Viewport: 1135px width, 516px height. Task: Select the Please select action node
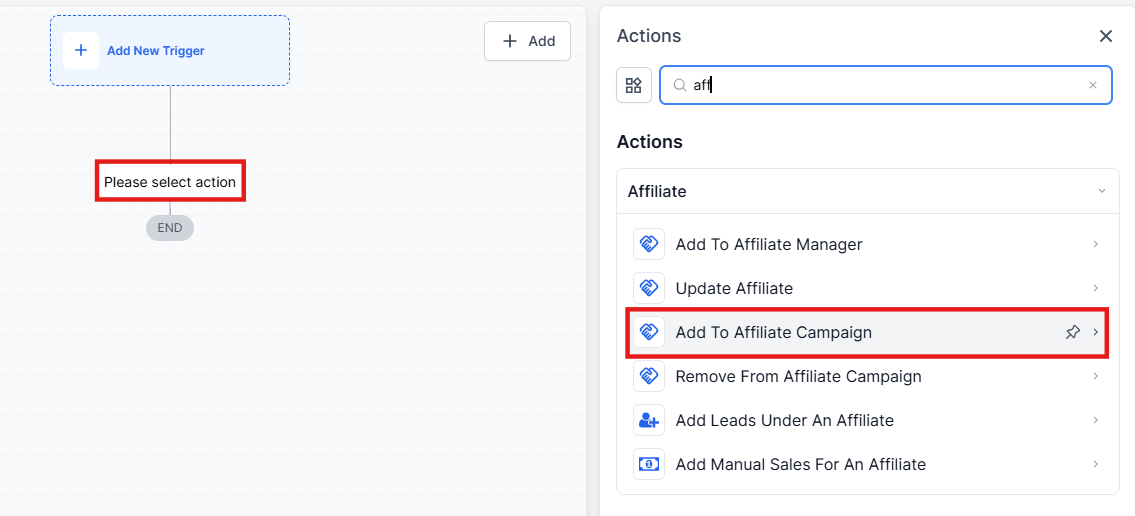point(170,182)
